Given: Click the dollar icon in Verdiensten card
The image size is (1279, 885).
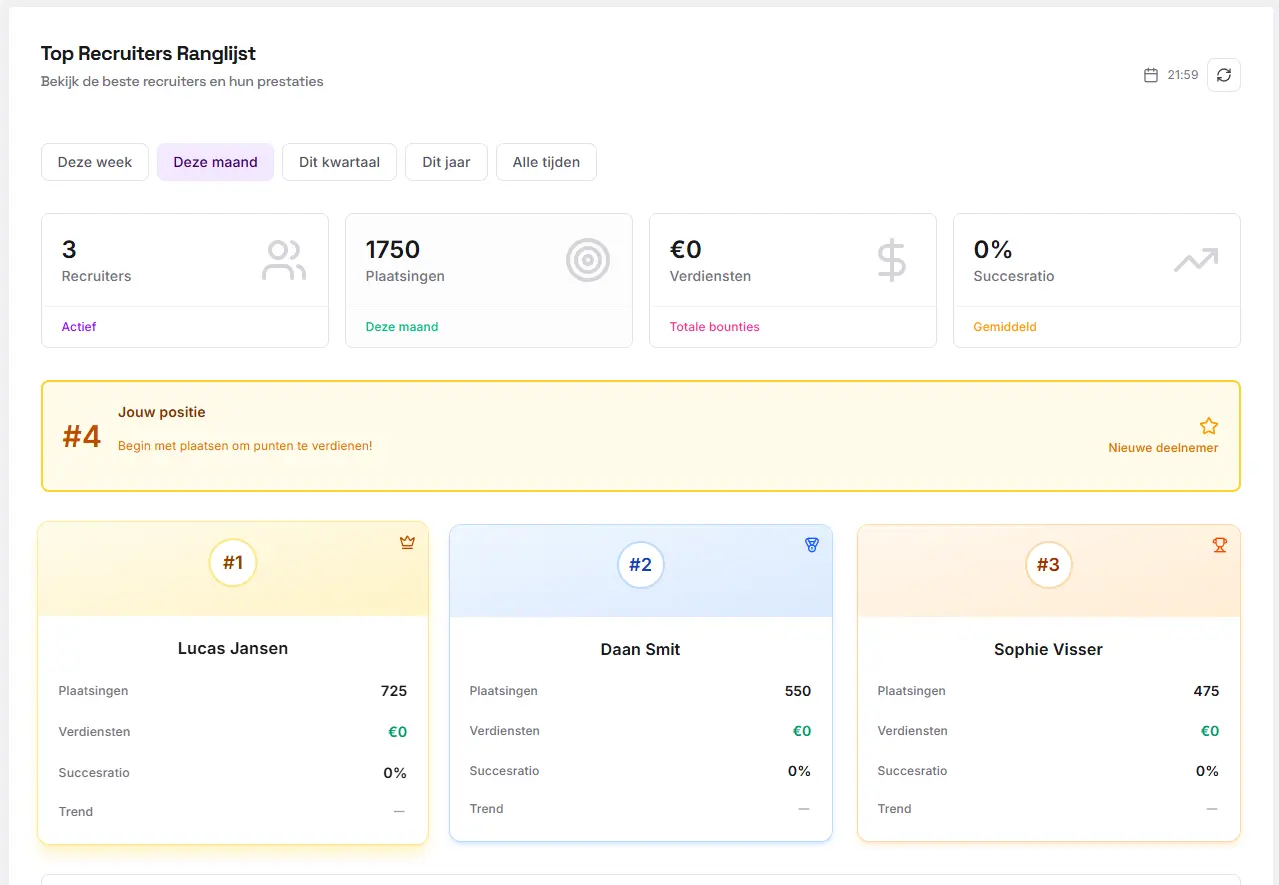Looking at the screenshot, I should tap(892, 260).
